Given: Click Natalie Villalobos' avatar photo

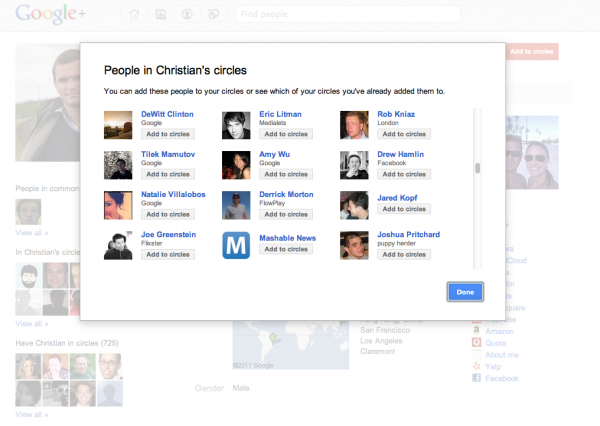Looking at the screenshot, I should (x=118, y=206).
